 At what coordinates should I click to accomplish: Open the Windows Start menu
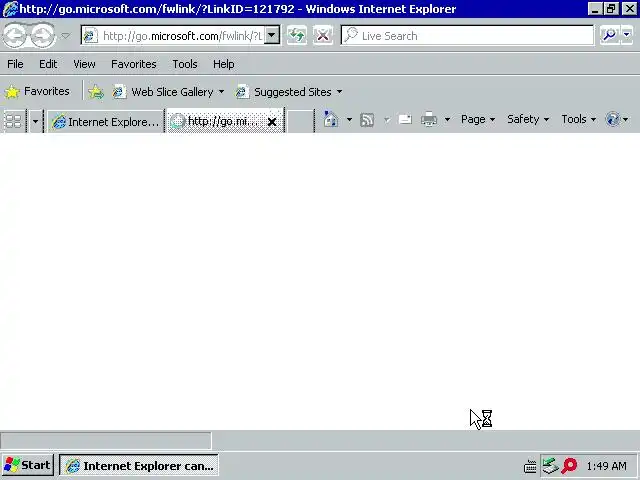click(27, 465)
